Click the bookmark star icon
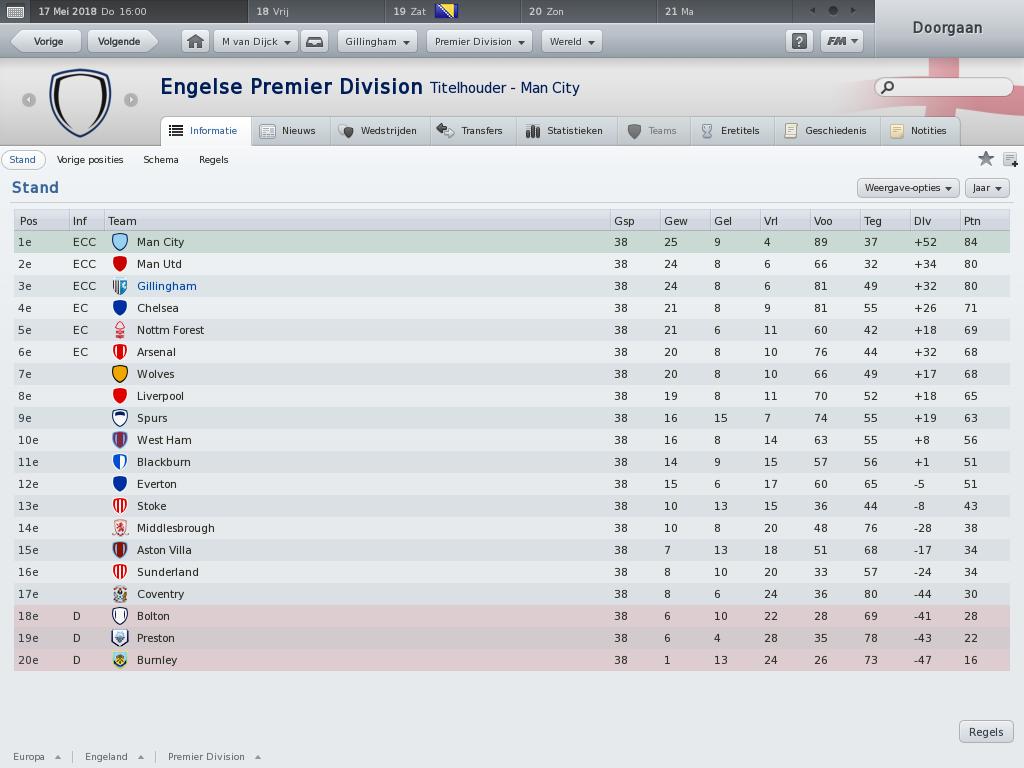This screenshot has height=768, width=1024. coord(985,159)
